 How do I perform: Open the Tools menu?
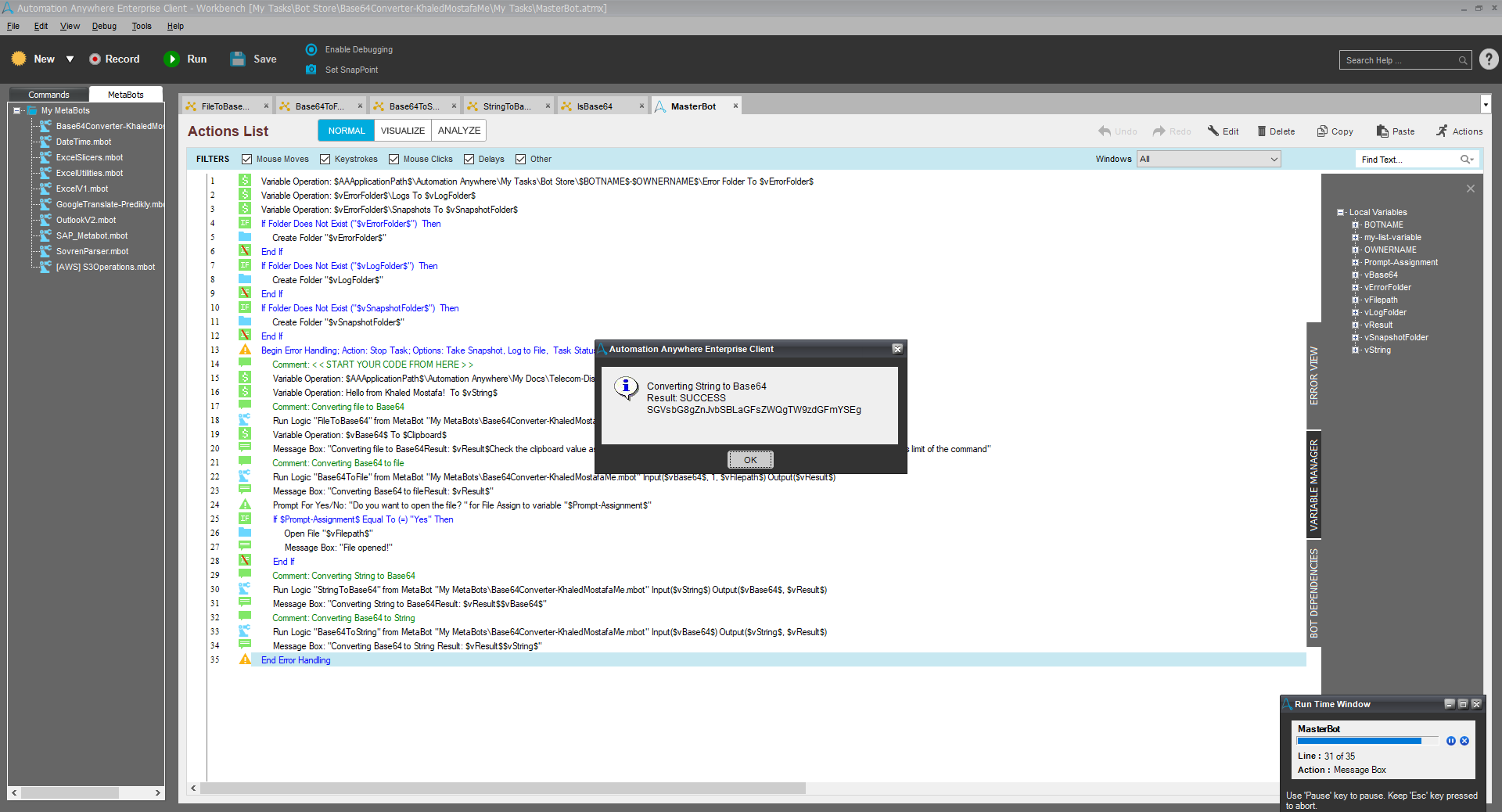(x=142, y=26)
